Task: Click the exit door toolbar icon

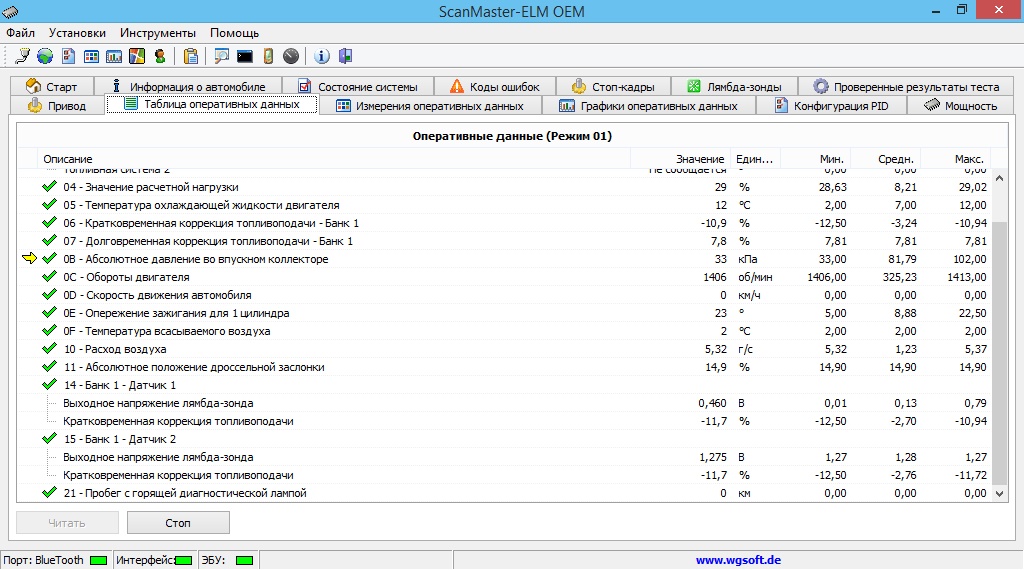Action: pyautogui.click(x=345, y=56)
